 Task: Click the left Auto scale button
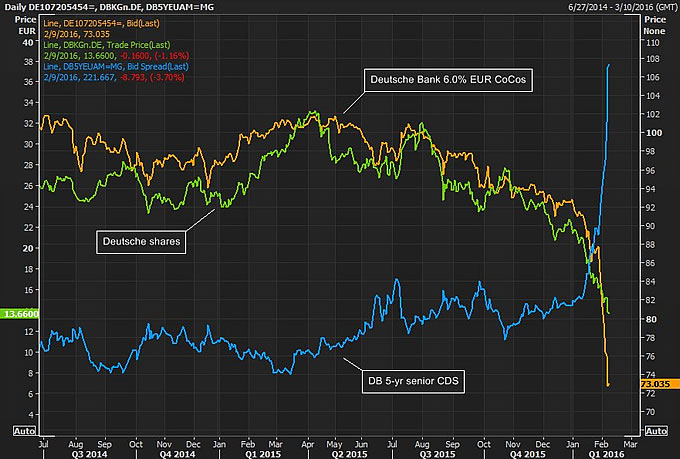click(19, 430)
